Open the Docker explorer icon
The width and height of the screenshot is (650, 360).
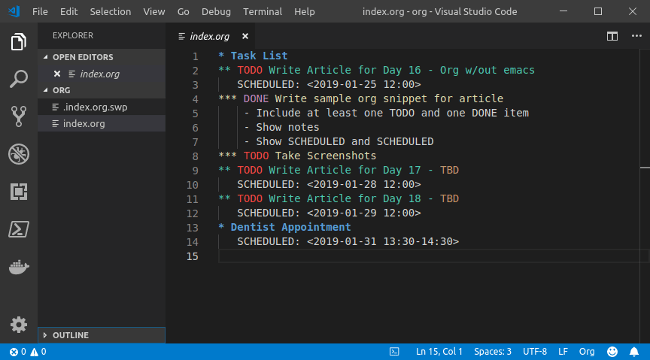(x=19, y=267)
